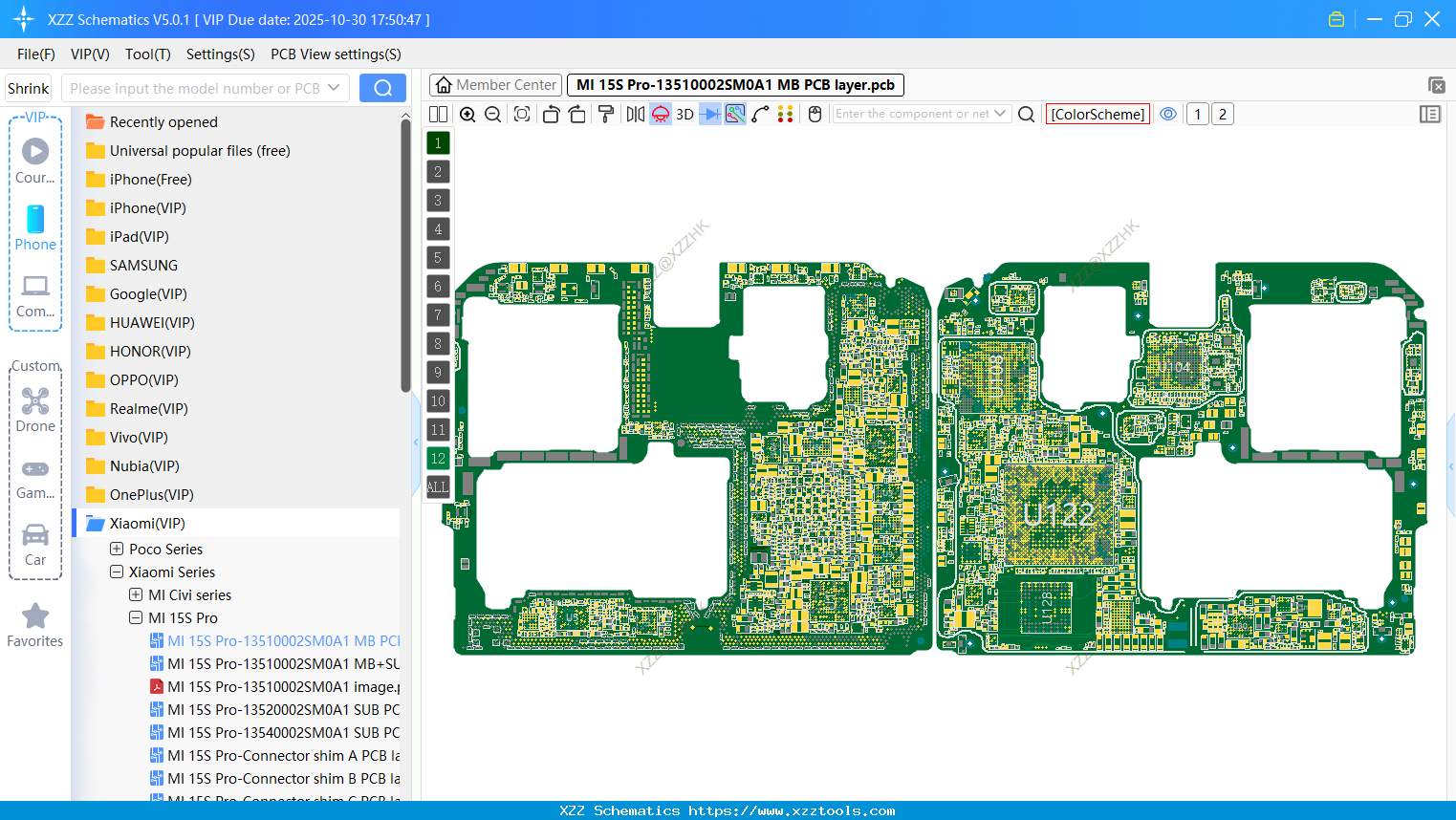This screenshot has height=820, width=1456.
Task: Select the curved trace tool
Action: tap(761, 114)
